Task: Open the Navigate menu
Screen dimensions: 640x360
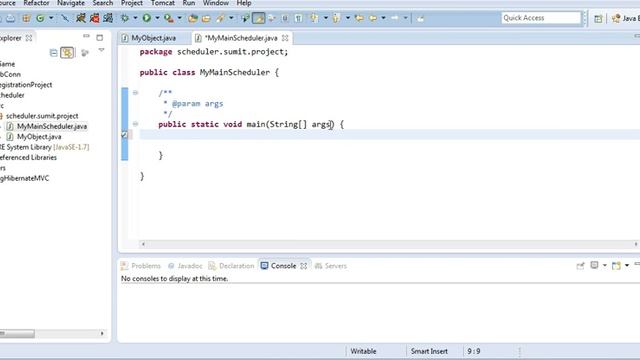Action: click(71, 3)
